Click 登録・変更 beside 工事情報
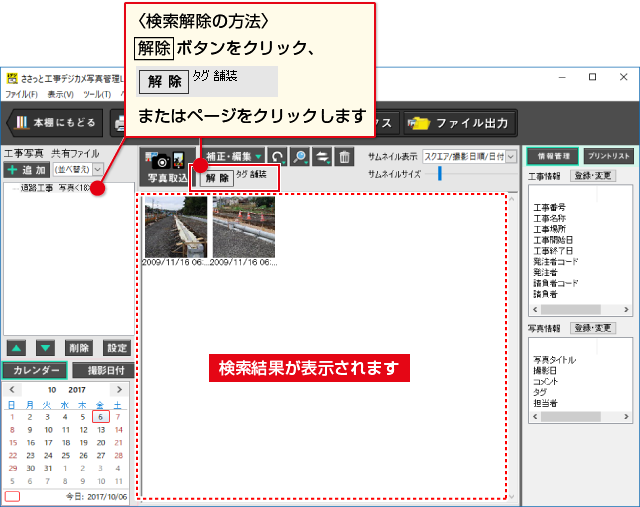The image size is (640, 507). point(593,176)
